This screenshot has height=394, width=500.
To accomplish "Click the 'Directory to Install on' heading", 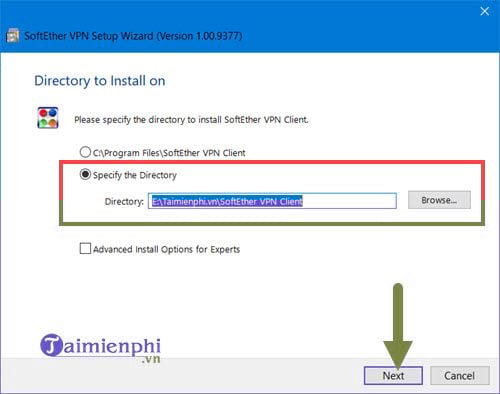I will click(x=100, y=81).
